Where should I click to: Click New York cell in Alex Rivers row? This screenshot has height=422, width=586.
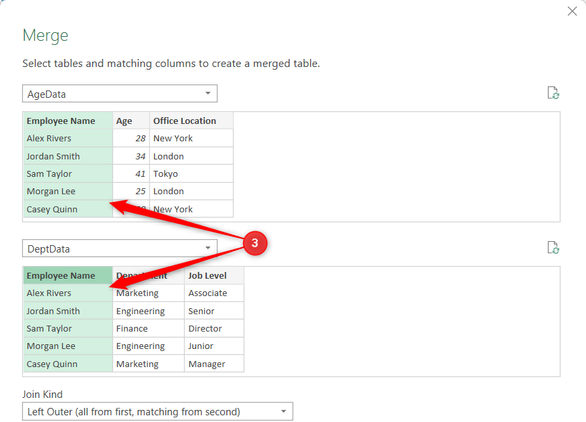[191, 138]
